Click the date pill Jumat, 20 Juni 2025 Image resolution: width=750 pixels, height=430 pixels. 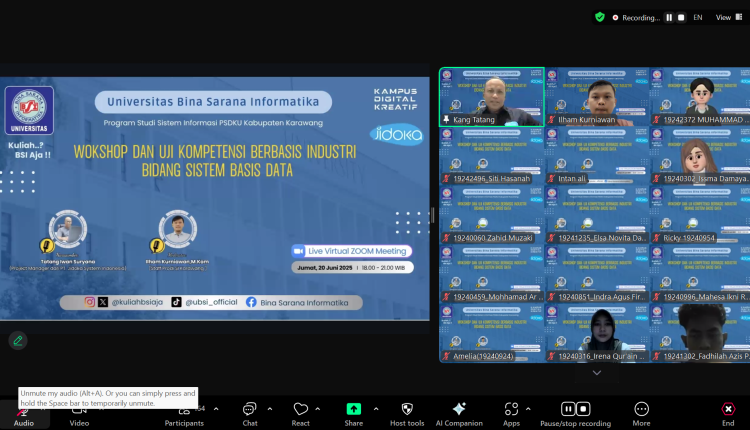click(353, 267)
